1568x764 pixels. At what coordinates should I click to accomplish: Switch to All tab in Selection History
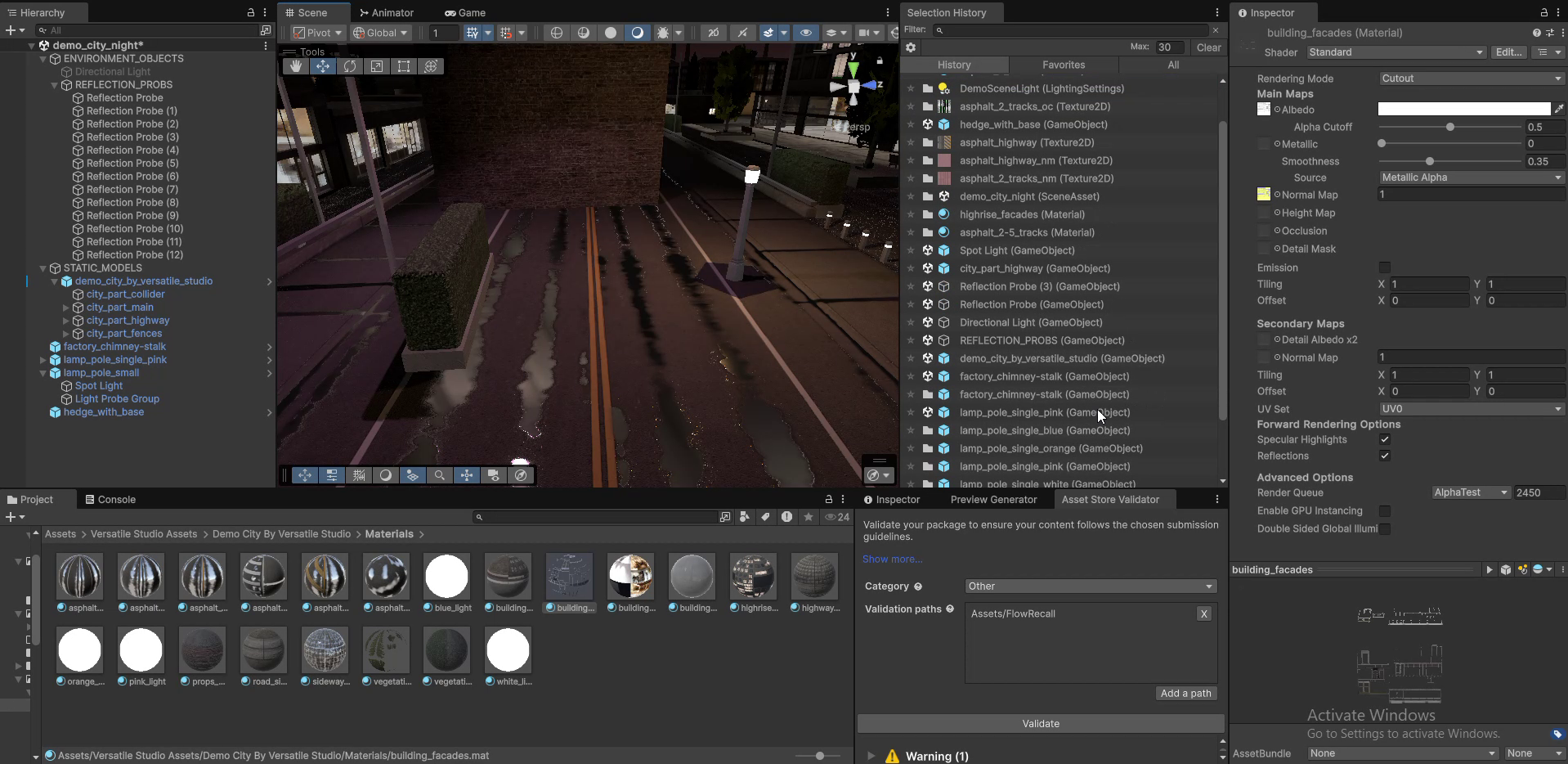[x=1173, y=65]
